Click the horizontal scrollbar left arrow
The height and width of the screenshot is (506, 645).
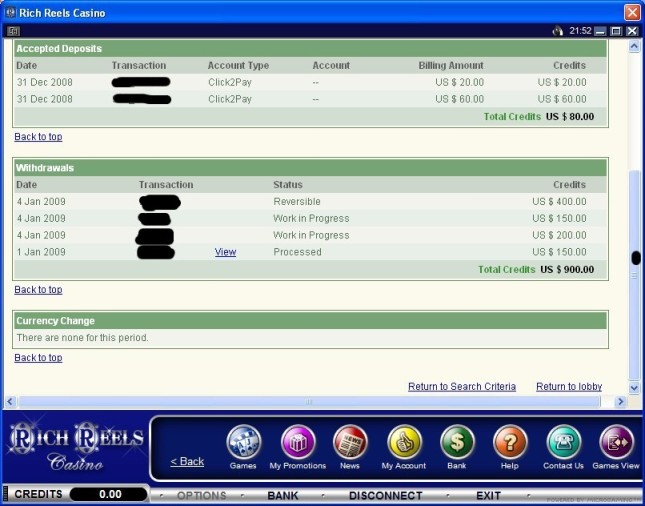click(10, 402)
